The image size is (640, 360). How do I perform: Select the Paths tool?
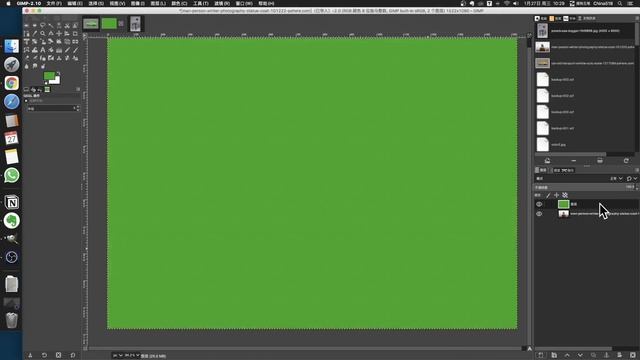tap(26, 33)
